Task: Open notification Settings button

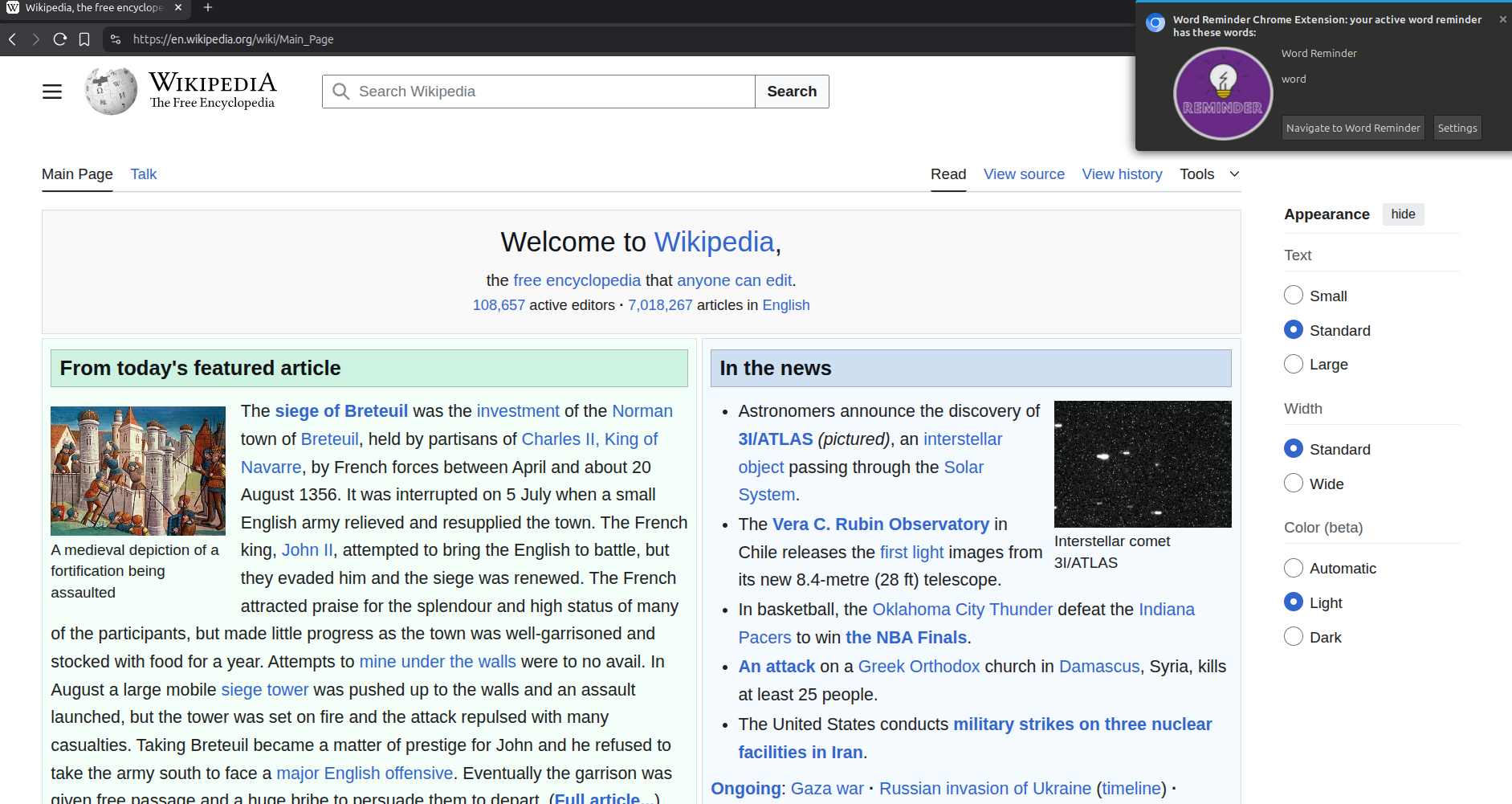Action: tap(1457, 128)
